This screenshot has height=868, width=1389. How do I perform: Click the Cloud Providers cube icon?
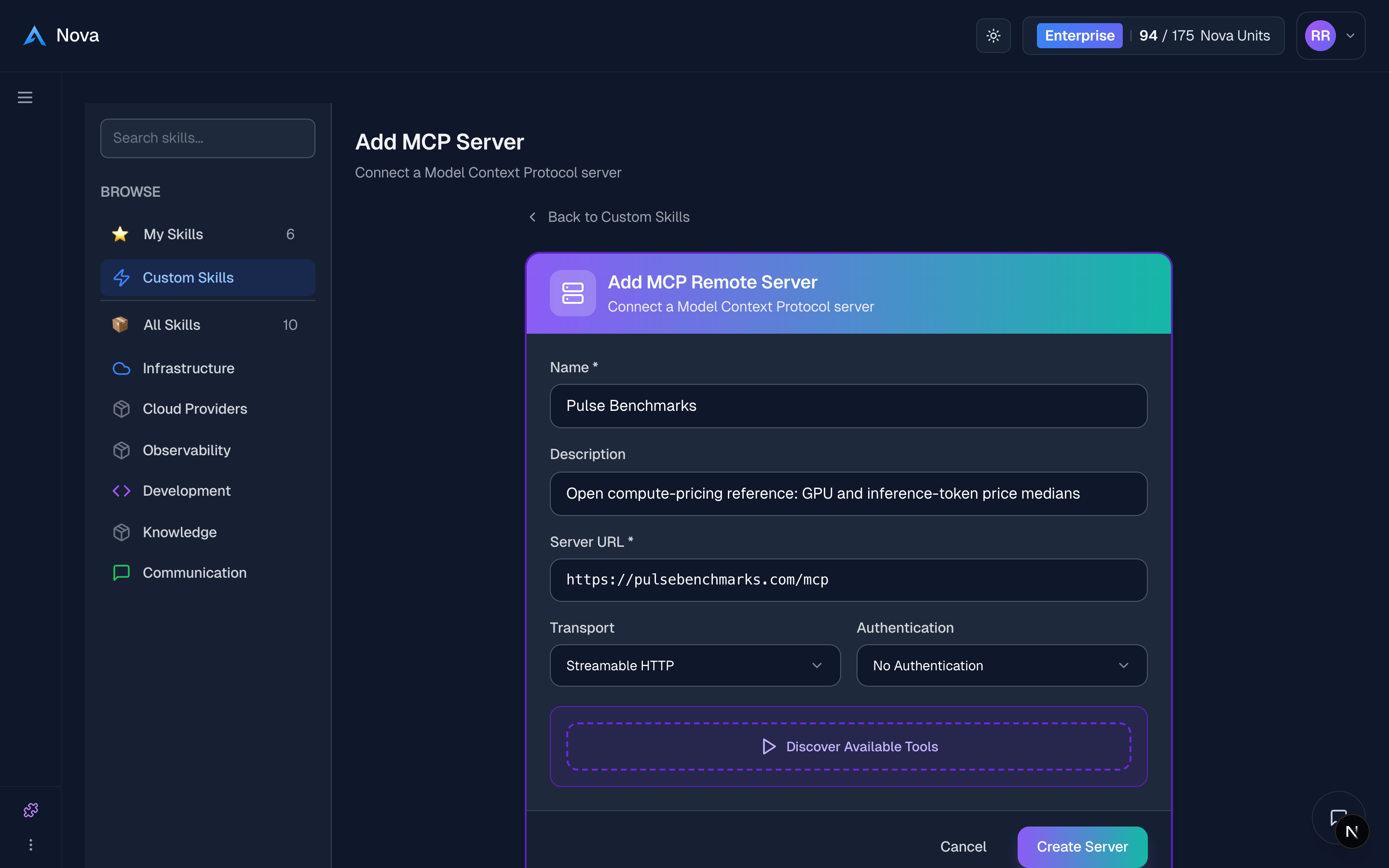tap(121, 409)
